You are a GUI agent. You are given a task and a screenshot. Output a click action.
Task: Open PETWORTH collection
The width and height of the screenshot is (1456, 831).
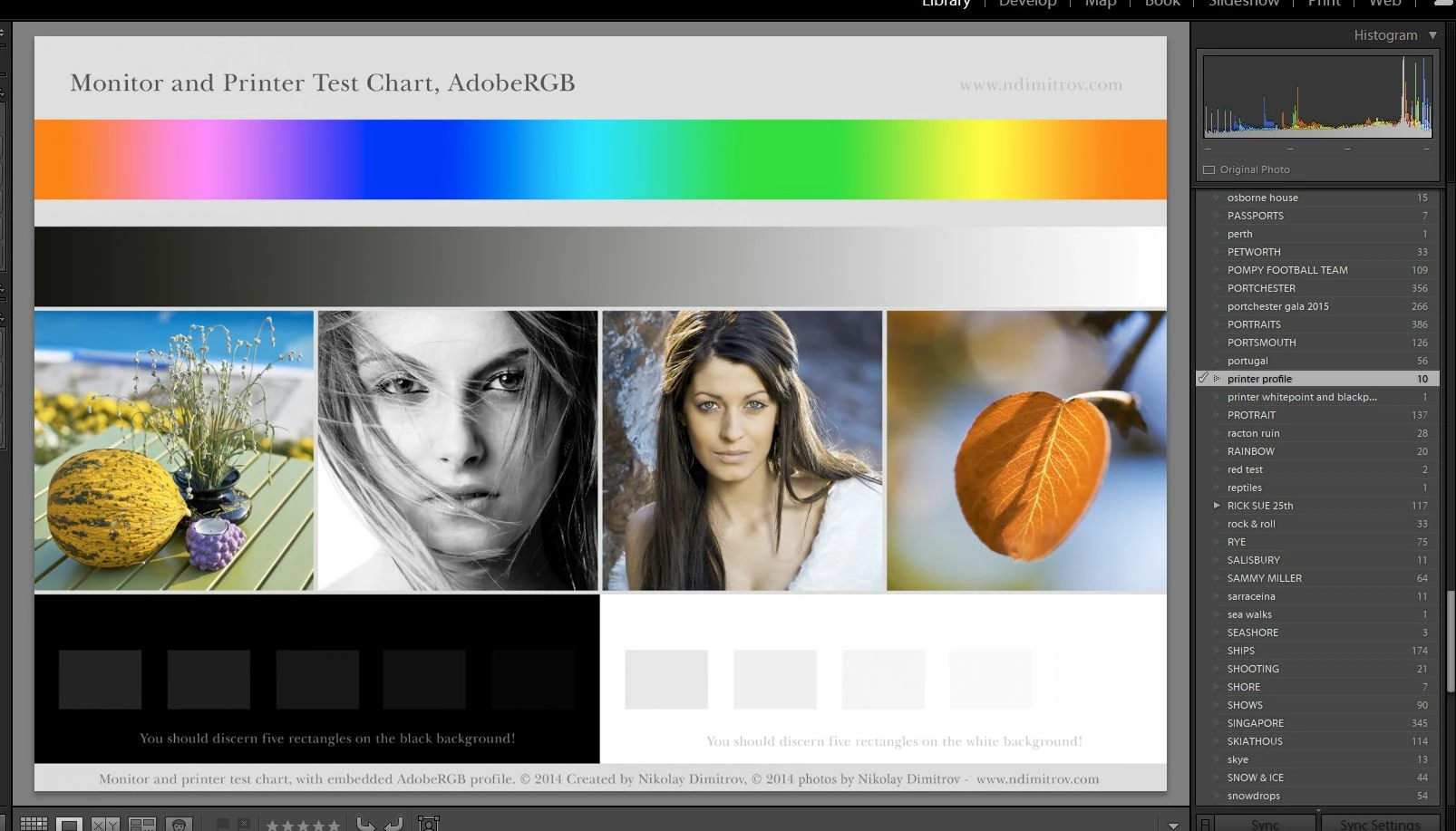pos(1317,252)
